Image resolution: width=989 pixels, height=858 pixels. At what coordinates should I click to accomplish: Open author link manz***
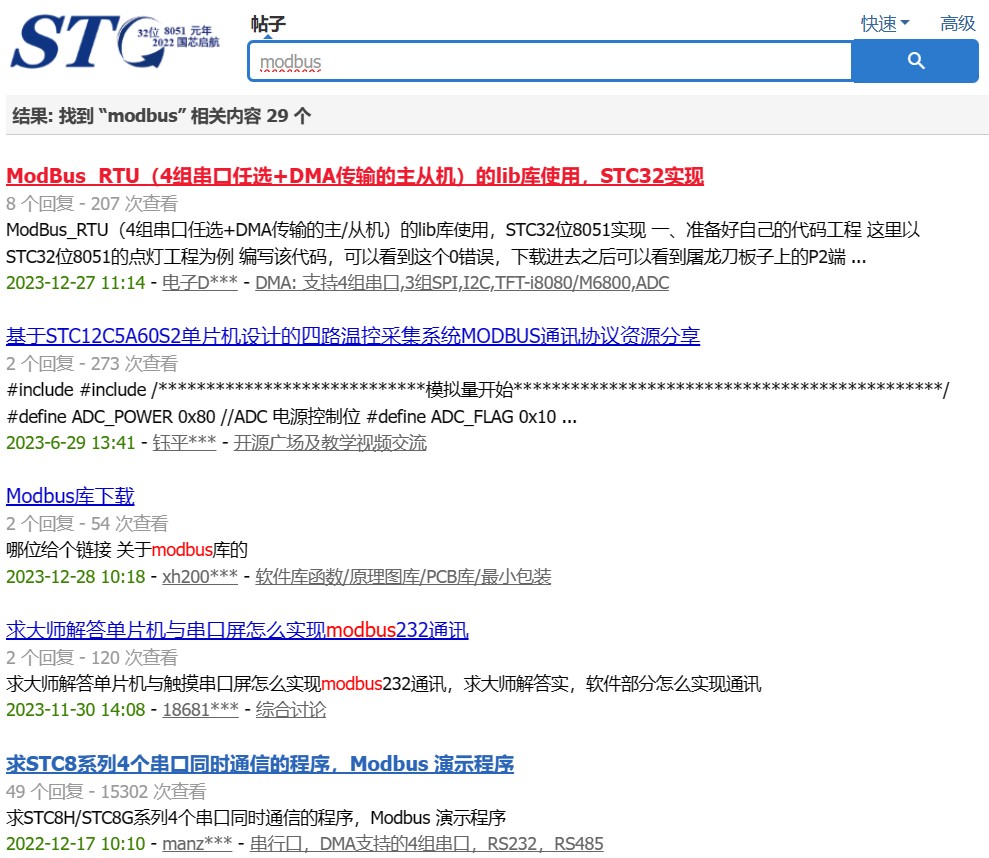pos(197,843)
